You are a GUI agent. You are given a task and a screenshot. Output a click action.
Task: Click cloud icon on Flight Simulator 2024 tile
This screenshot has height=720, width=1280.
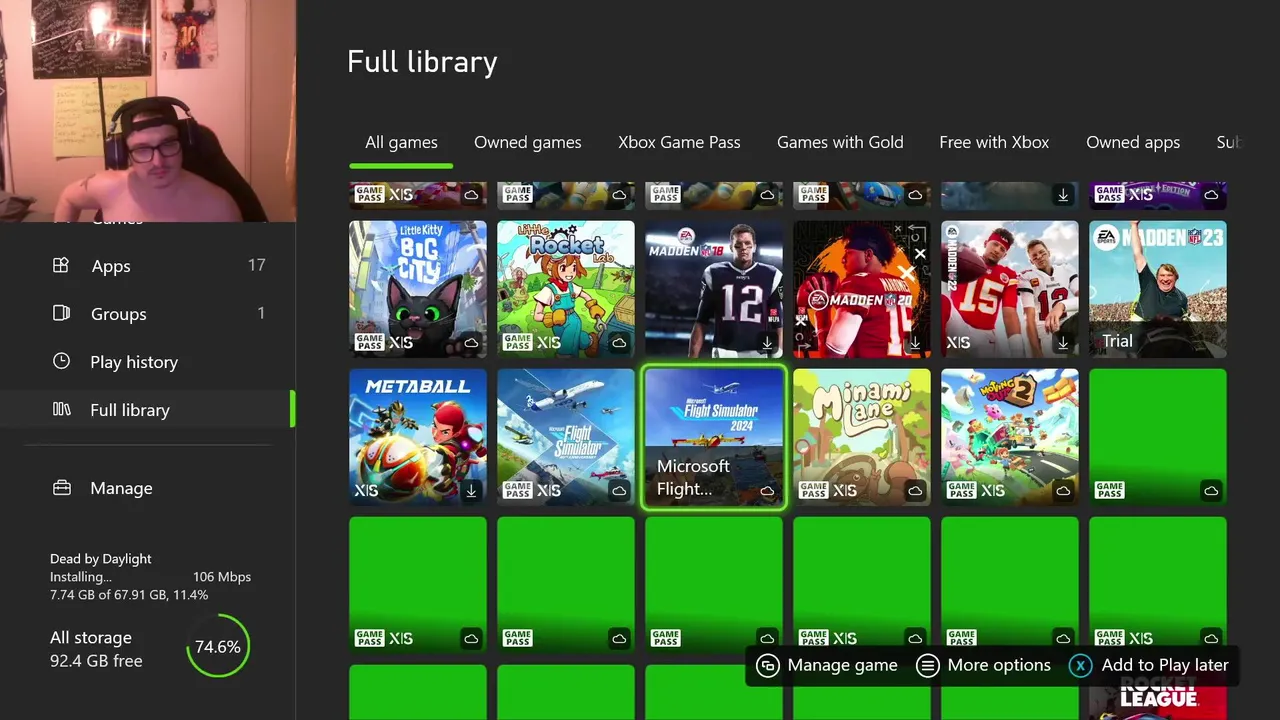pos(767,491)
